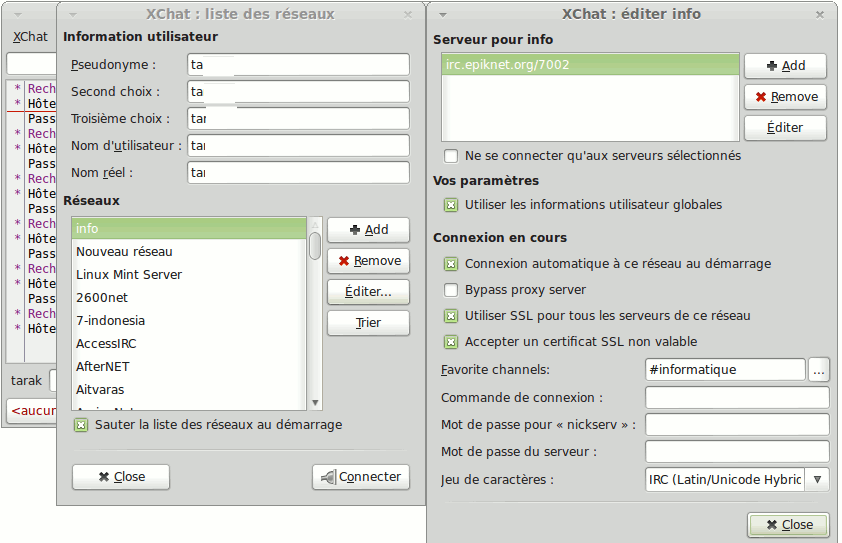
Task: Click Mot de passe du serveur field
Action: (737, 452)
